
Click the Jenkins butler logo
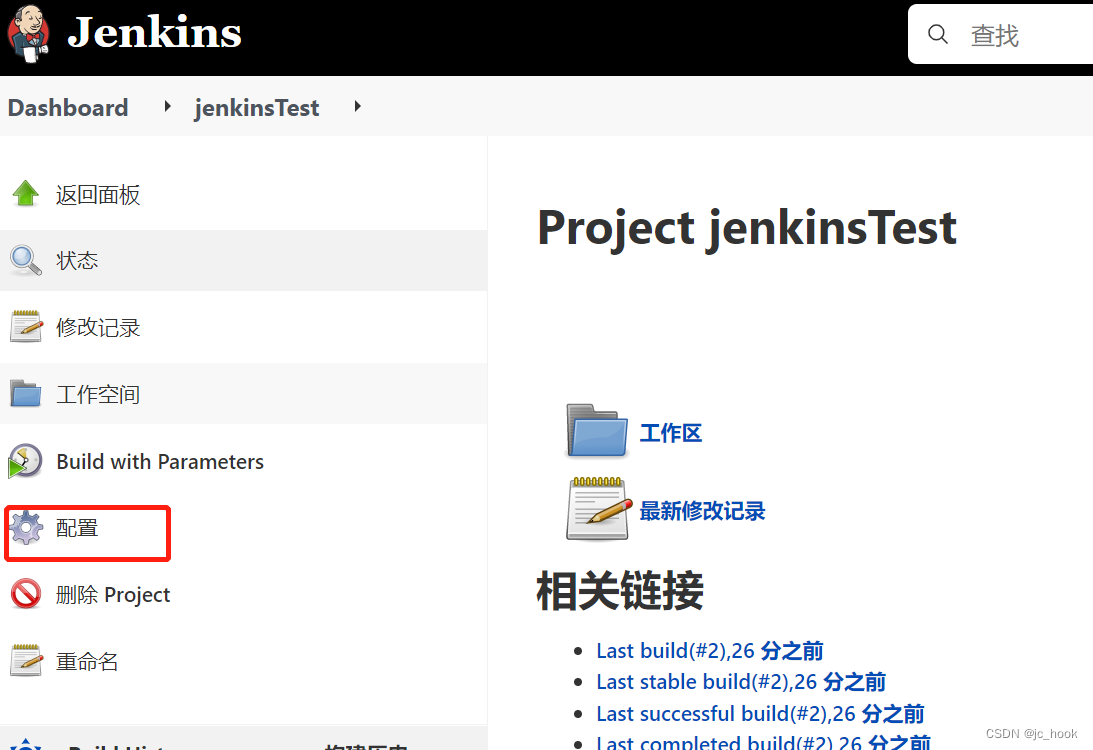pyautogui.click(x=28, y=33)
